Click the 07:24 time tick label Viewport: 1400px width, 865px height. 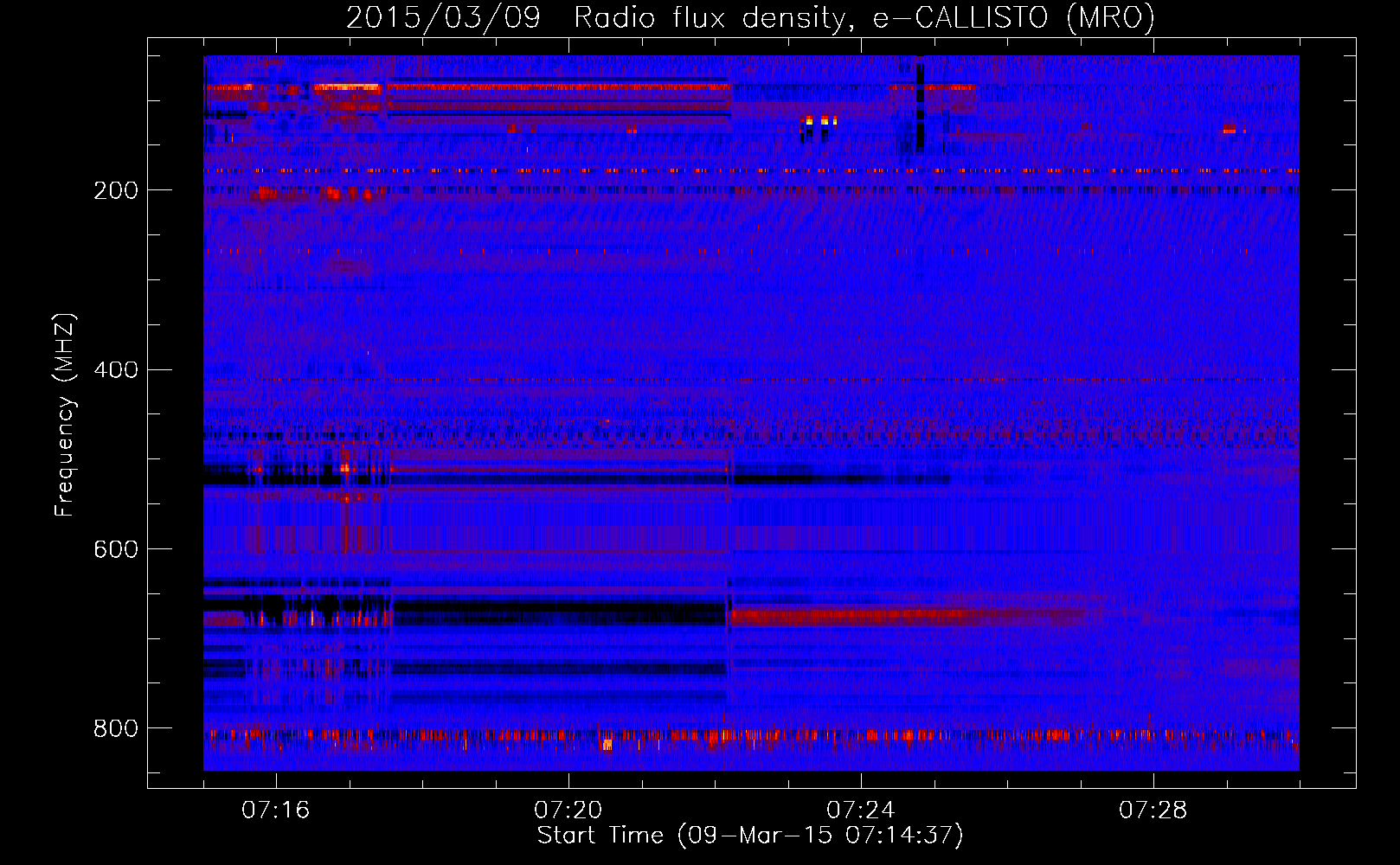[860, 811]
